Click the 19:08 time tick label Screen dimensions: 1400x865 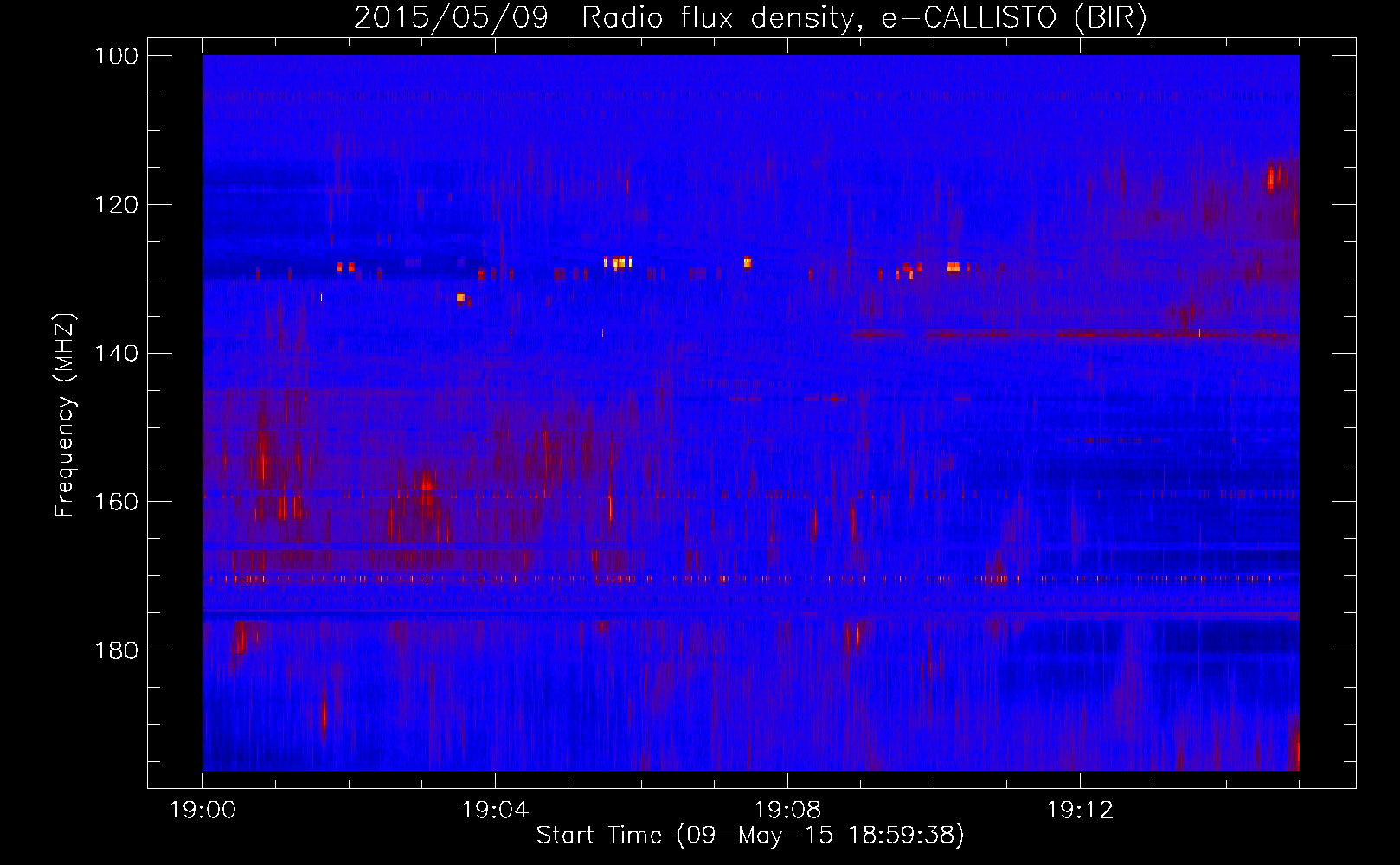pos(787,811)
